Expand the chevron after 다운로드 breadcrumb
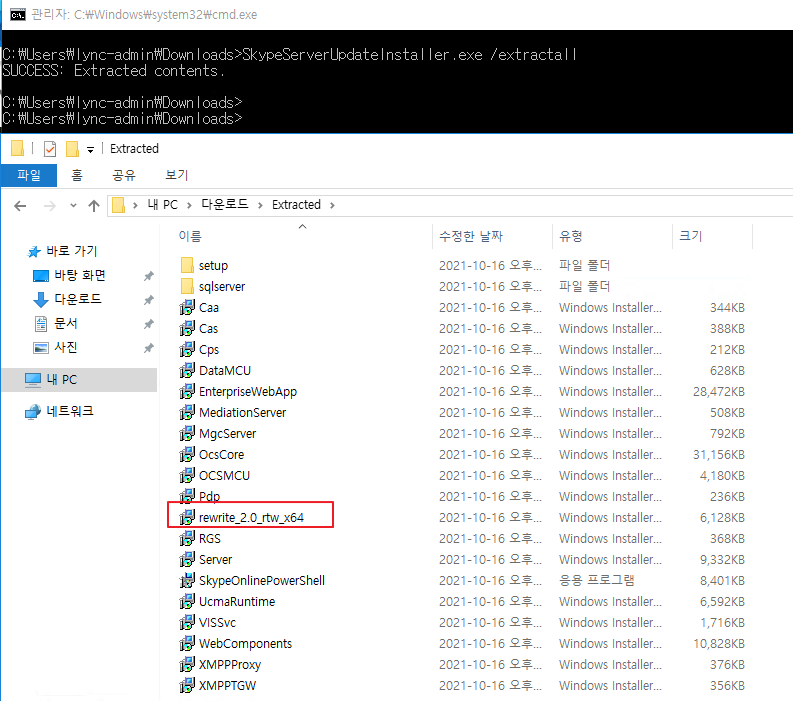This screenshot has width=793, height=701. tap(260, 205)
